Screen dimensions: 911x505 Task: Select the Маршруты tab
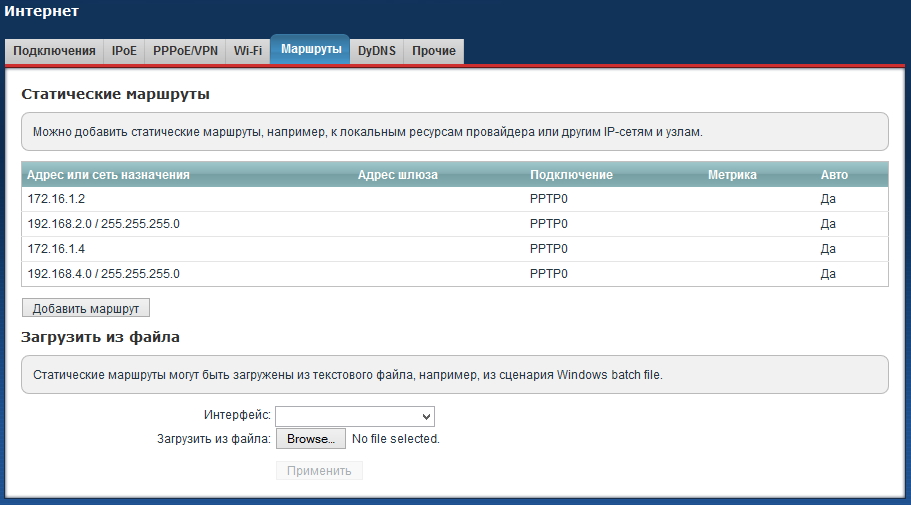310,49
